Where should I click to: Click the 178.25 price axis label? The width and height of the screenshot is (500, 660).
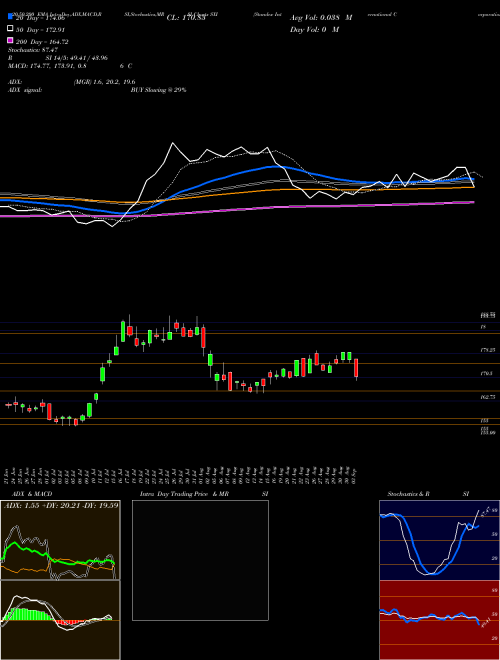[488, 350]
